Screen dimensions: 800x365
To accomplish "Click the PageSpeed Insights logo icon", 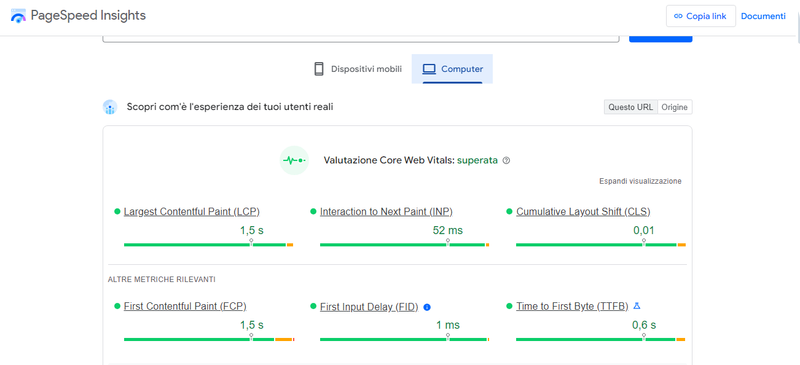I will [x=18, y=16].
